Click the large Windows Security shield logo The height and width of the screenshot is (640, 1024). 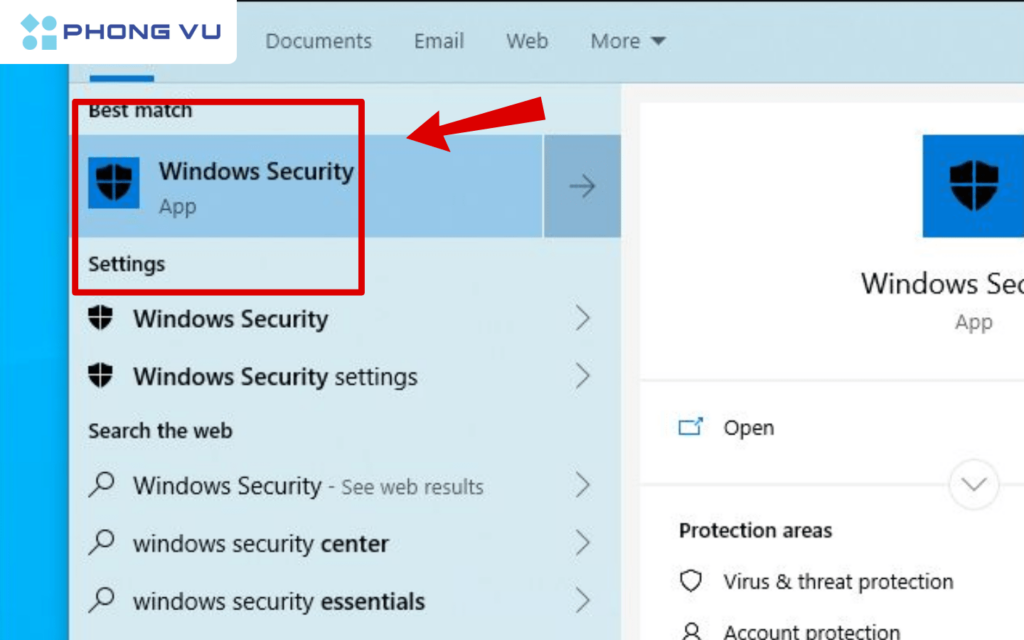coord(975,185)
